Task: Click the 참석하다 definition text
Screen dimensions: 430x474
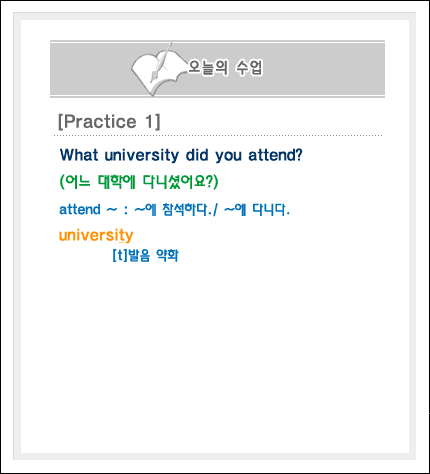Action: coord(185,210)
